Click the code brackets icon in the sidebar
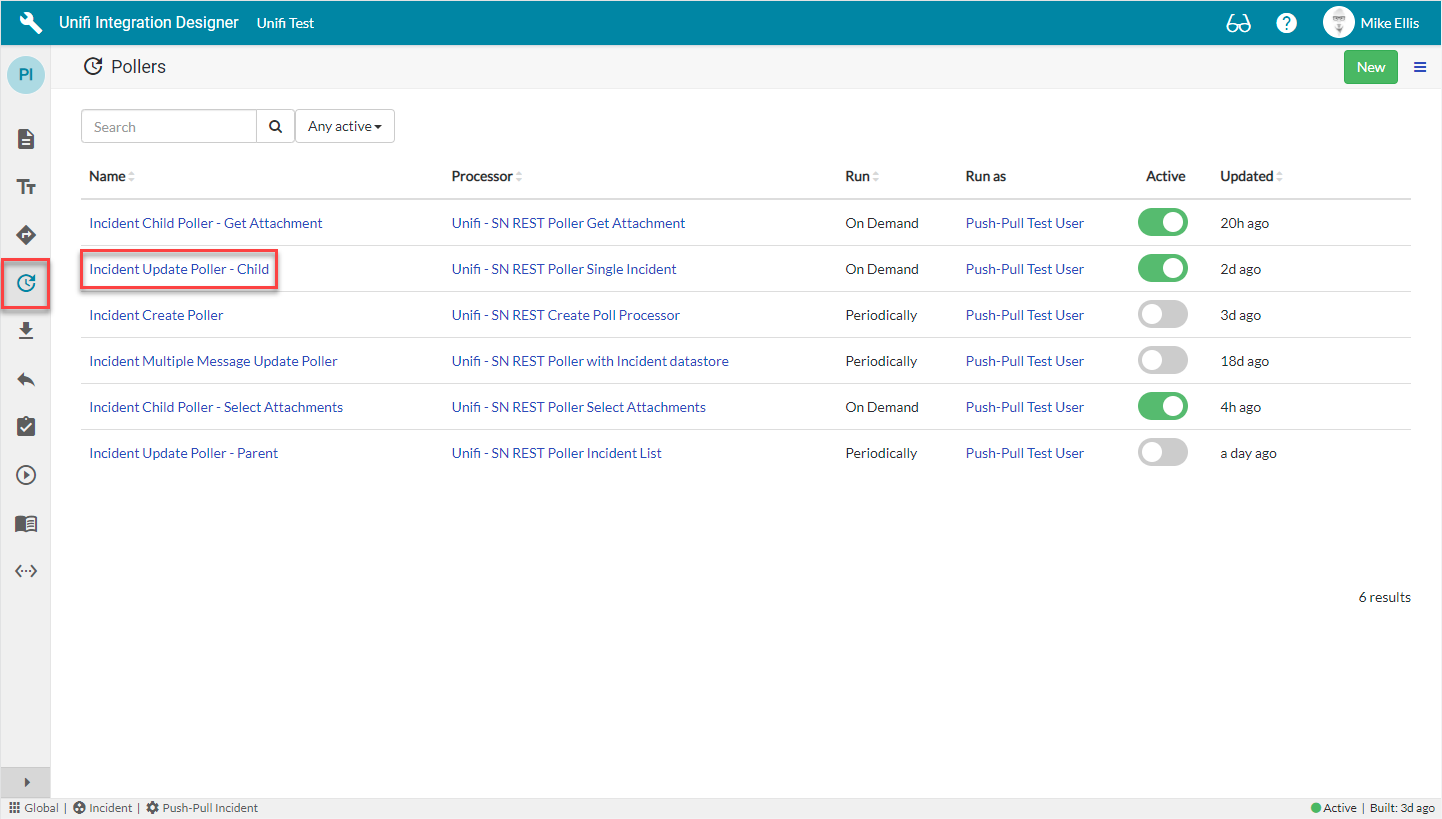 click(25, 570)
